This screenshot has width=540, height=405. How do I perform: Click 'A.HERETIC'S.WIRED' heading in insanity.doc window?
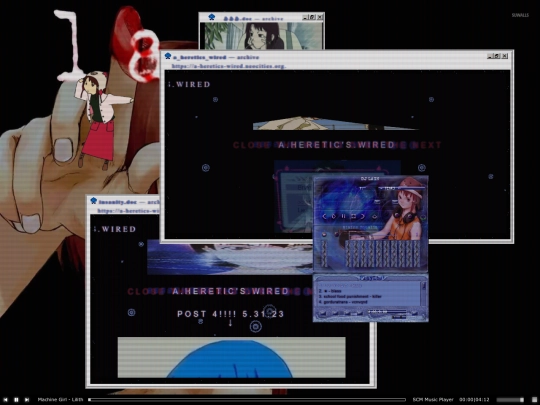tap(230, 291)
